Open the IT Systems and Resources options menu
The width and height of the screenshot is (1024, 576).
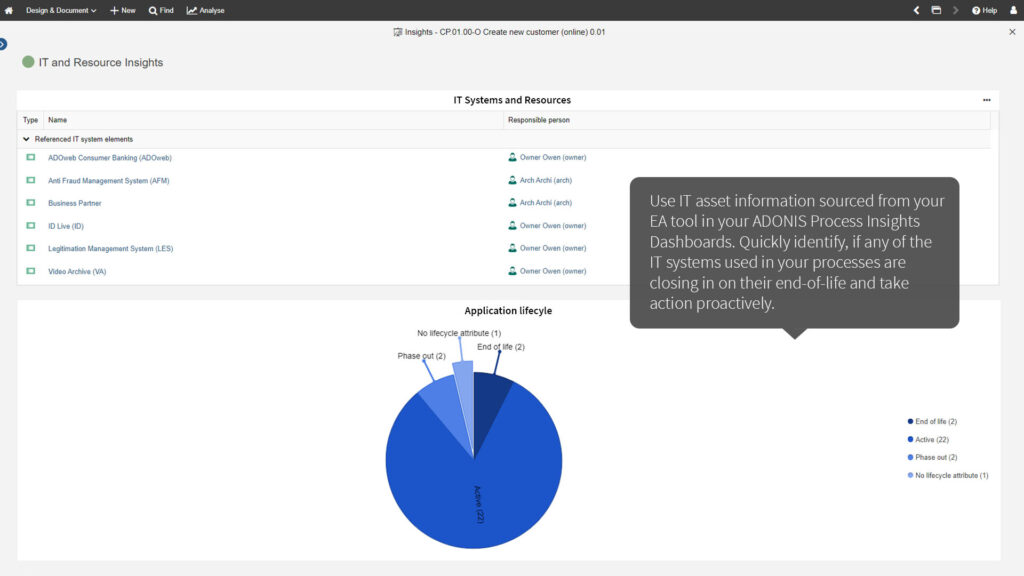[x=986, y=99]
